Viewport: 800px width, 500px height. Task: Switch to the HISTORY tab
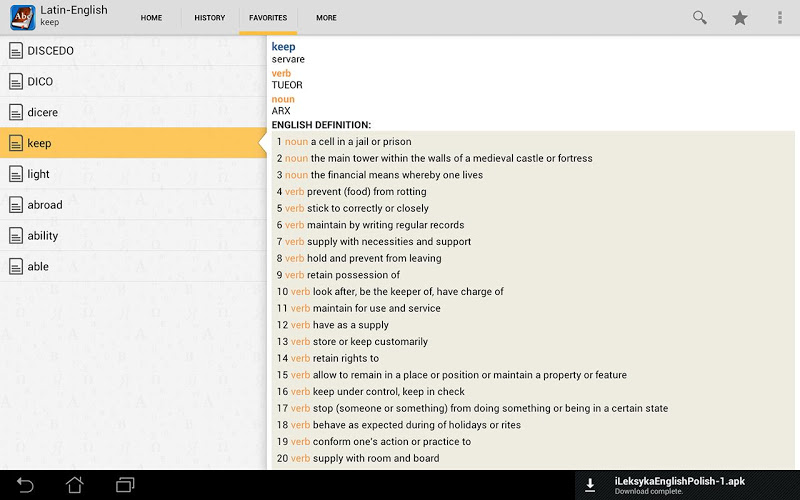[x=209, y=18]
